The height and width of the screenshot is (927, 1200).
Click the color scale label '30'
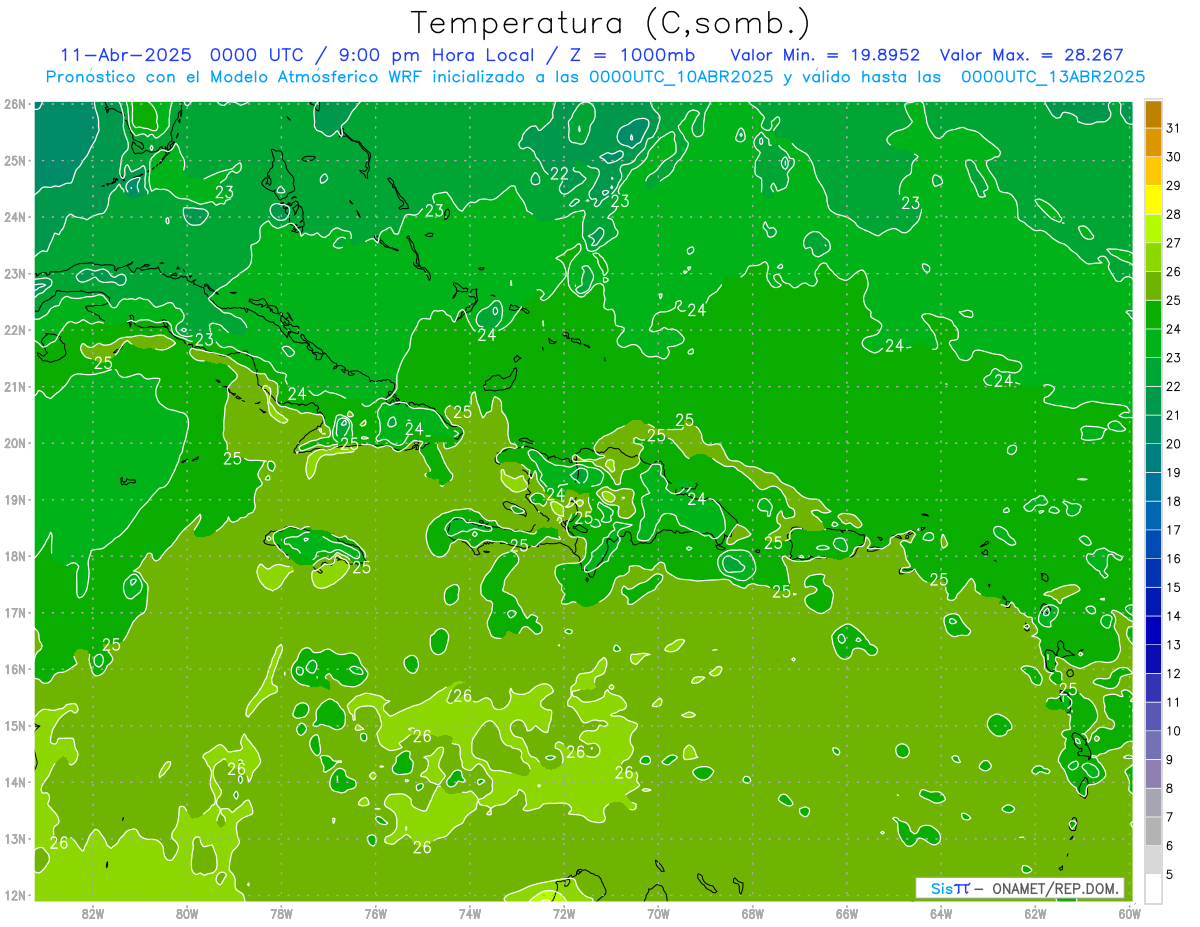(x=1174, y=157)
